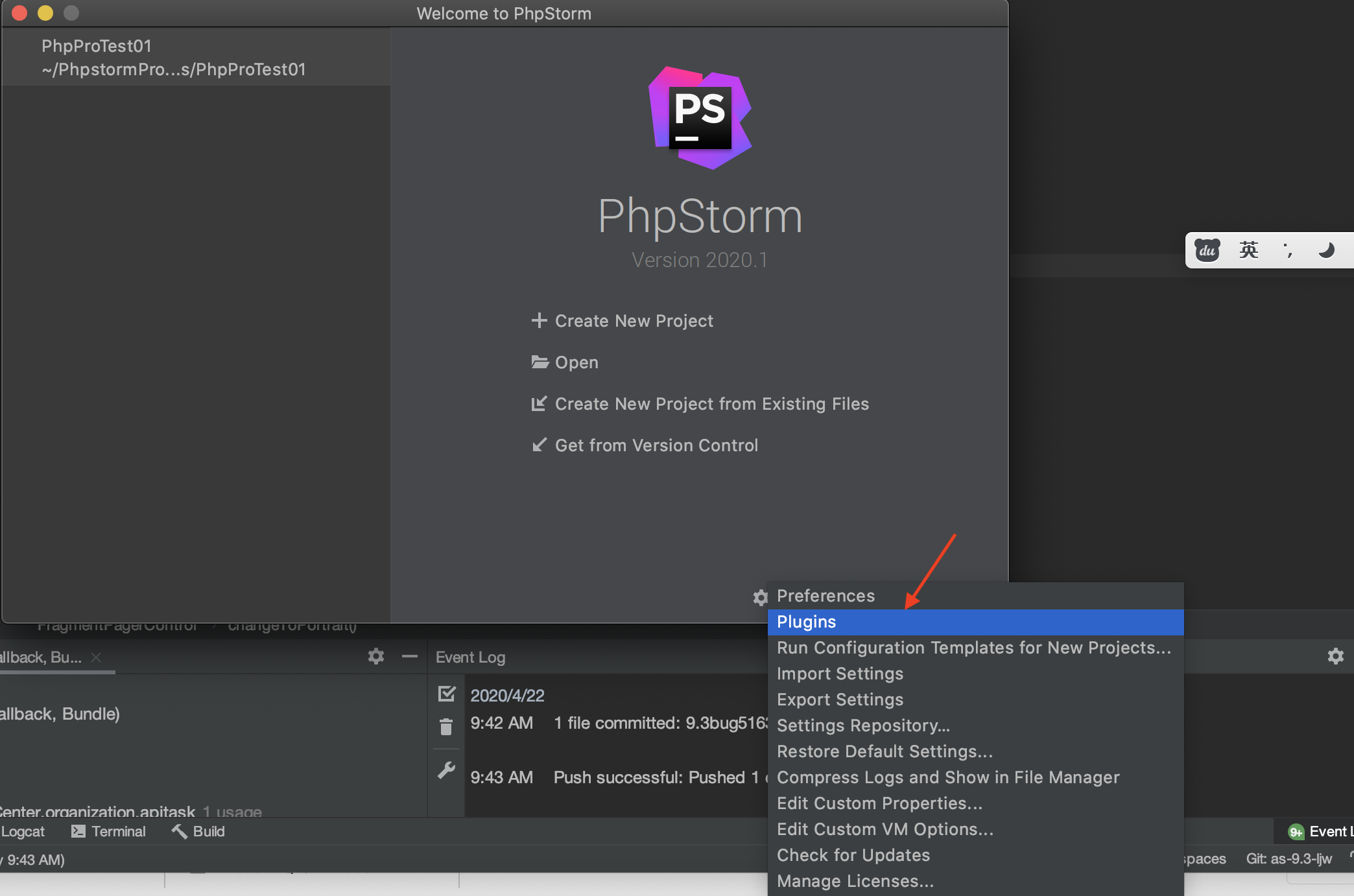
Task: Select Check for Updates menu entry
Action: coord(853,855)
